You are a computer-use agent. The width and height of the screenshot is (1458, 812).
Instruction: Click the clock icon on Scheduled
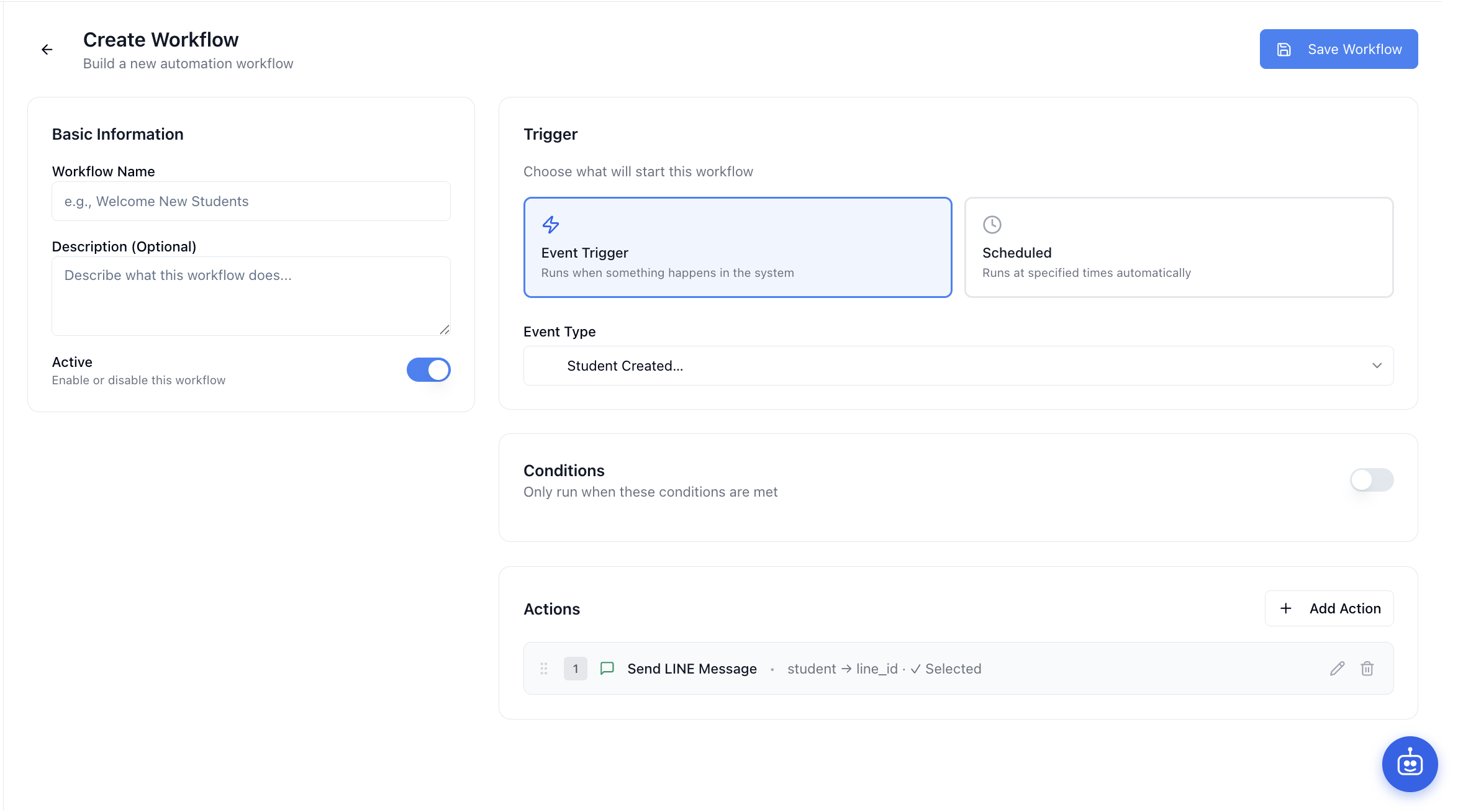tap(992, 224)
